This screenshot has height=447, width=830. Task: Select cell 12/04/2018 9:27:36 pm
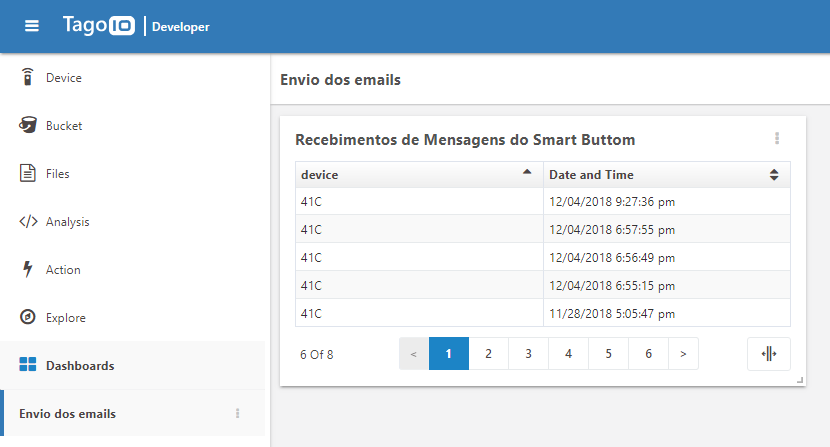pos(666,202)
